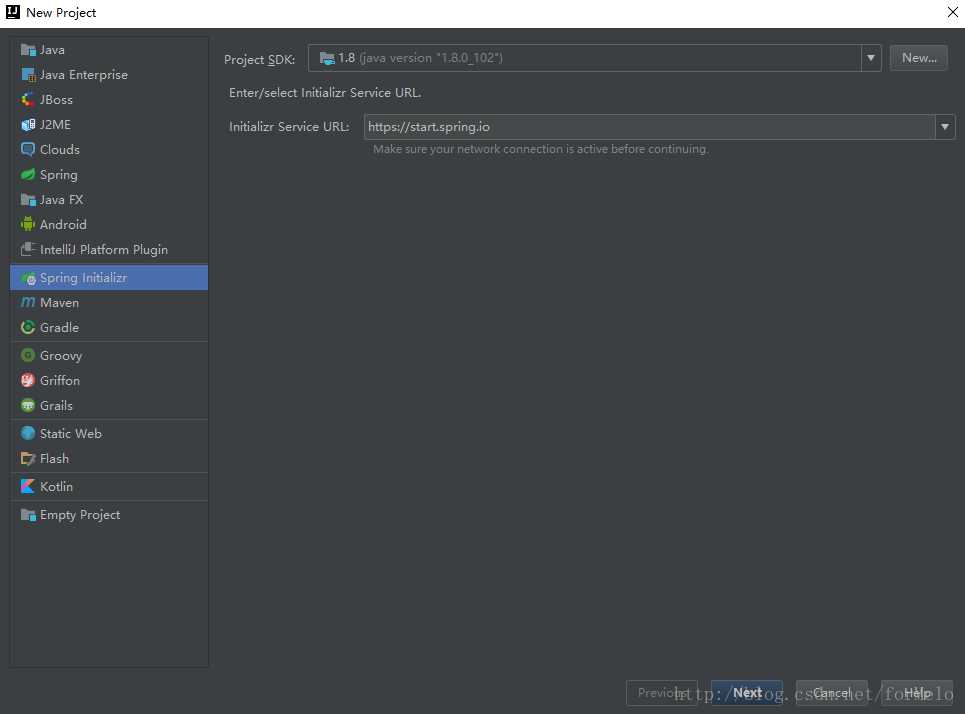Click the Next button
965x714 pixels.
click(x=747, y=693)
